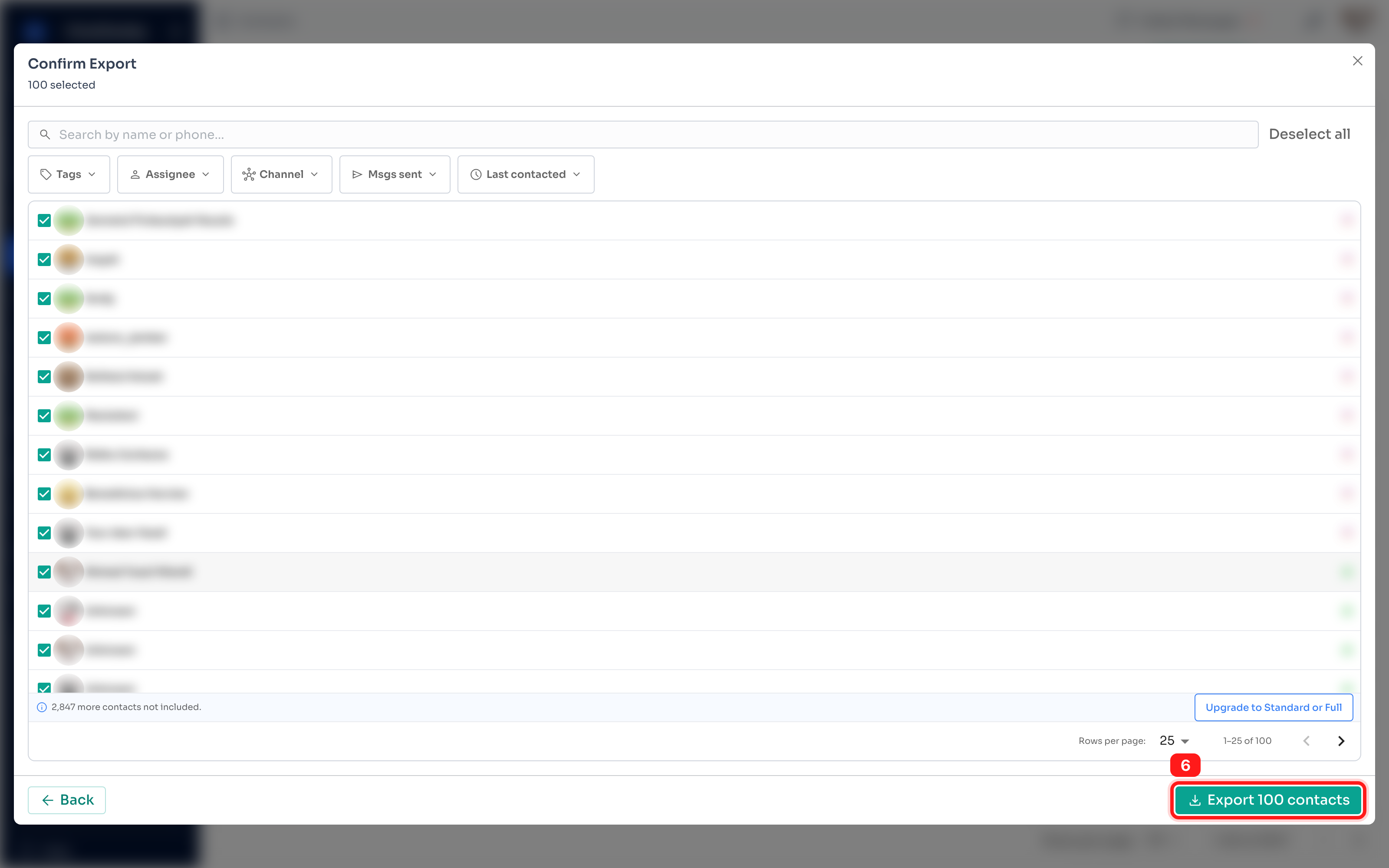Image resolution: width=1389 pixels, height=868 pixels.
Task: Click the search by name or phone field
Action: [643, 135]
